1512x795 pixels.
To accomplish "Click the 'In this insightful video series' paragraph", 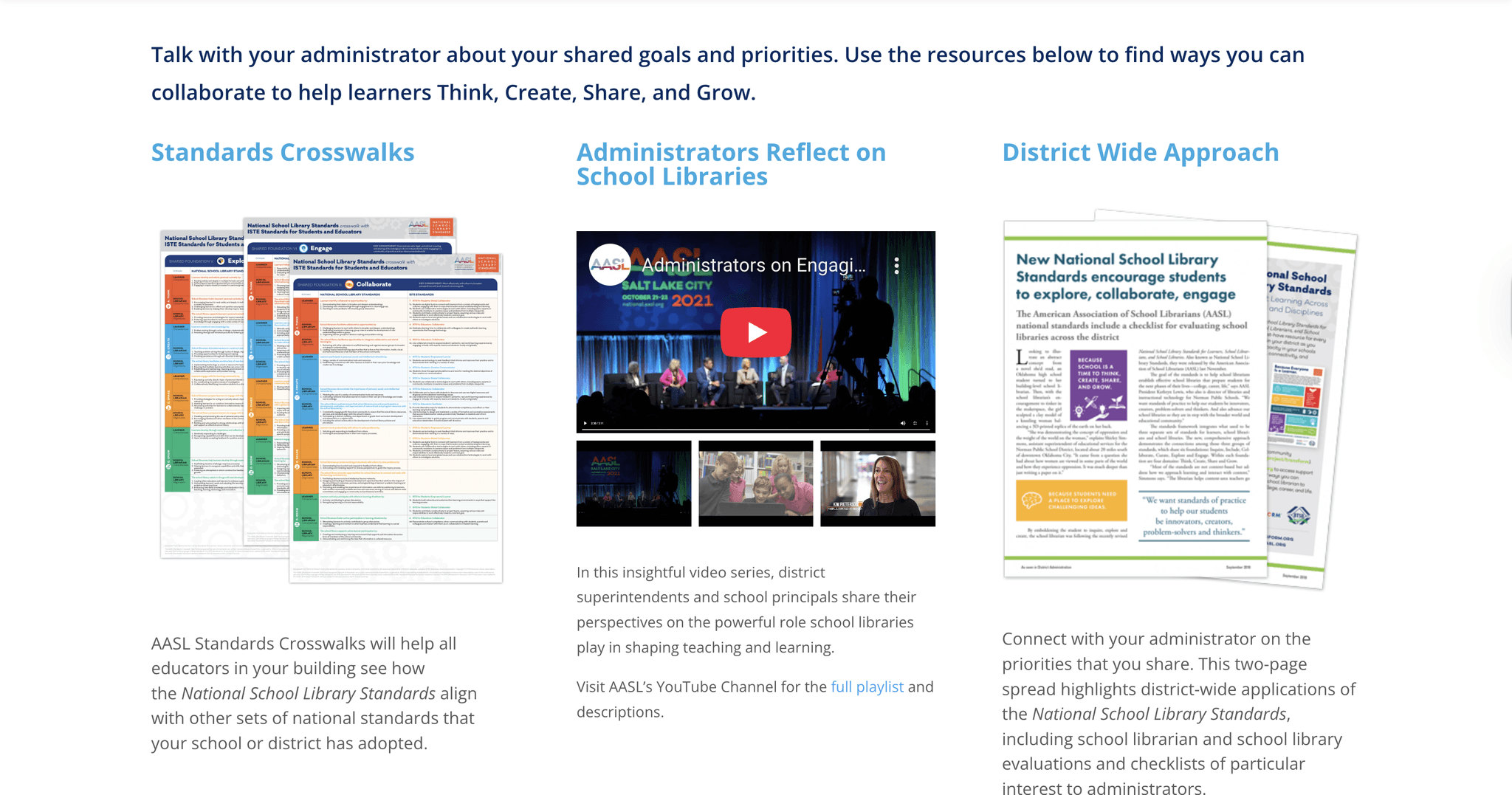I will tap(746, 610).
